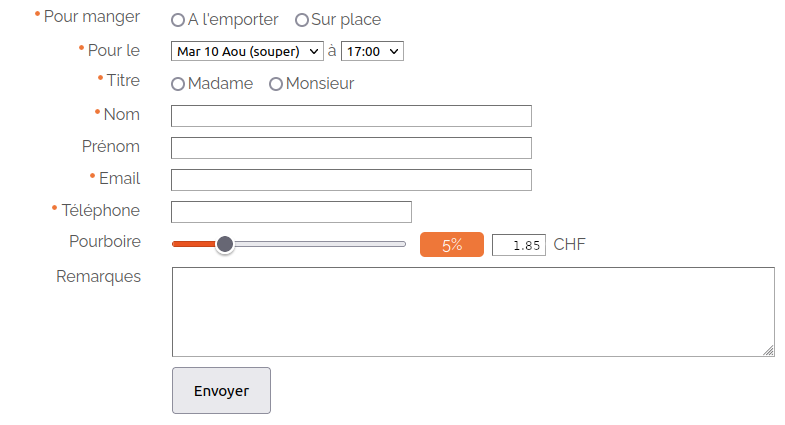
Task: Click the 'A l'emporter' label text
Action: click(233, 20)
